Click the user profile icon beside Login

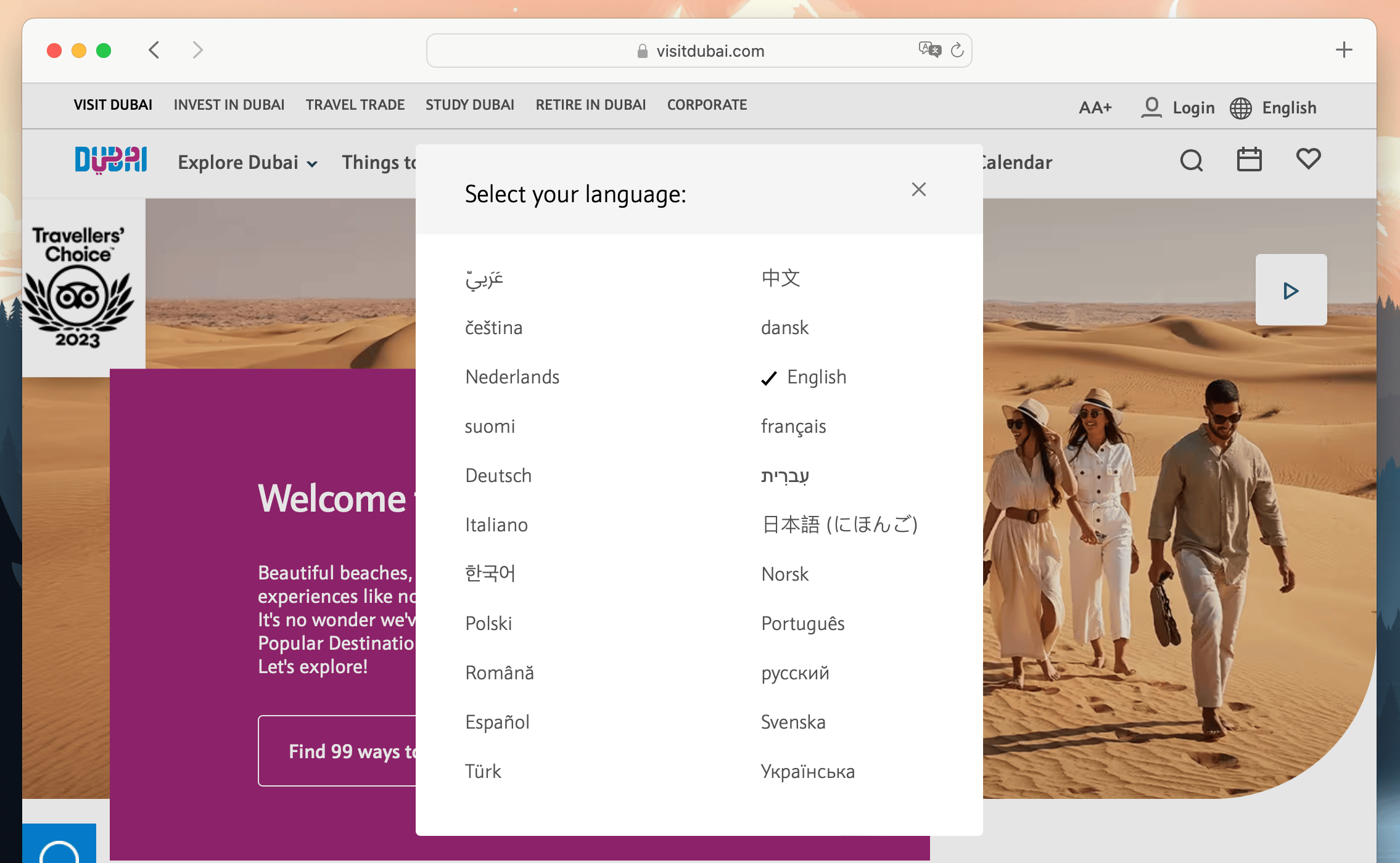pos(1151,107)
